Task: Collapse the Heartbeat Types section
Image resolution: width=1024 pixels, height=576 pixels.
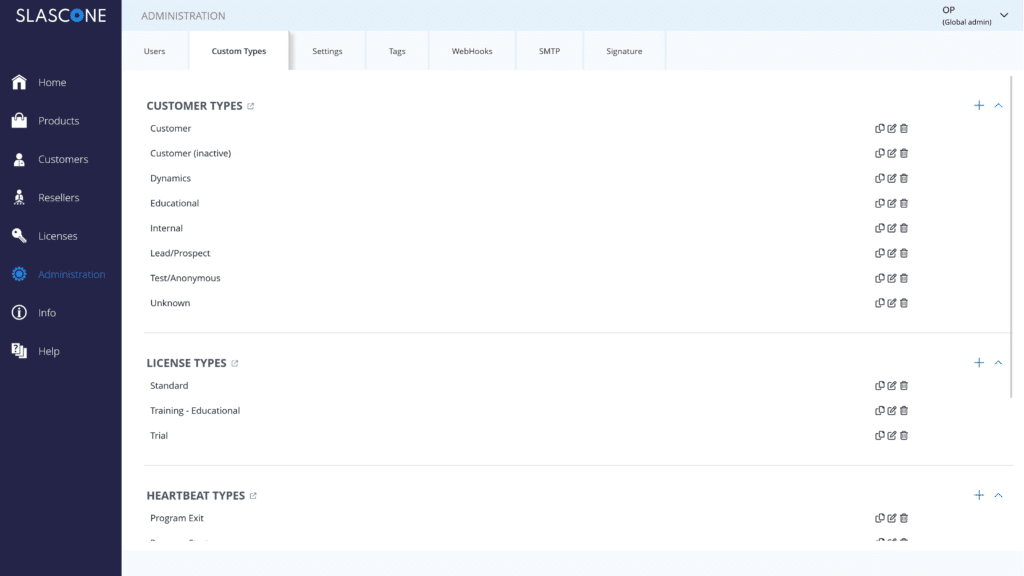Action: pyautogui.click(x=998, y=495)
